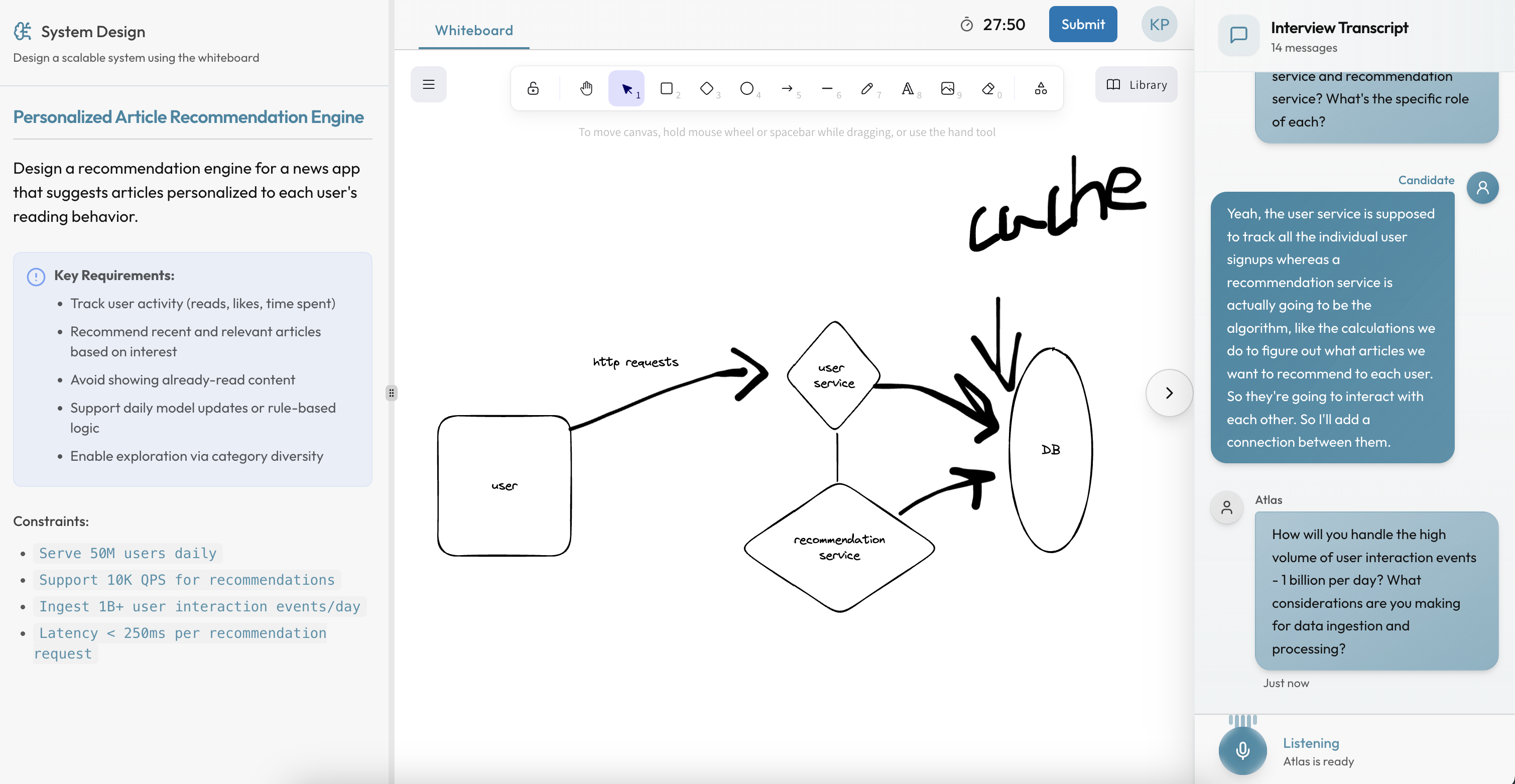Grab the left panel resize handle
Viewport: 1515px width, 784px height.
pyautogui.click(x=391, y=393)
